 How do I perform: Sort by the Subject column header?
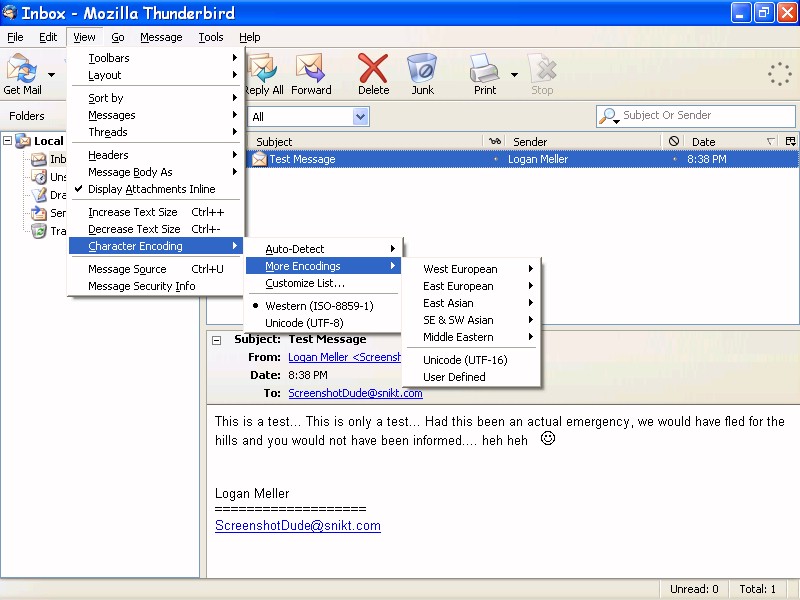pos(365,141)
